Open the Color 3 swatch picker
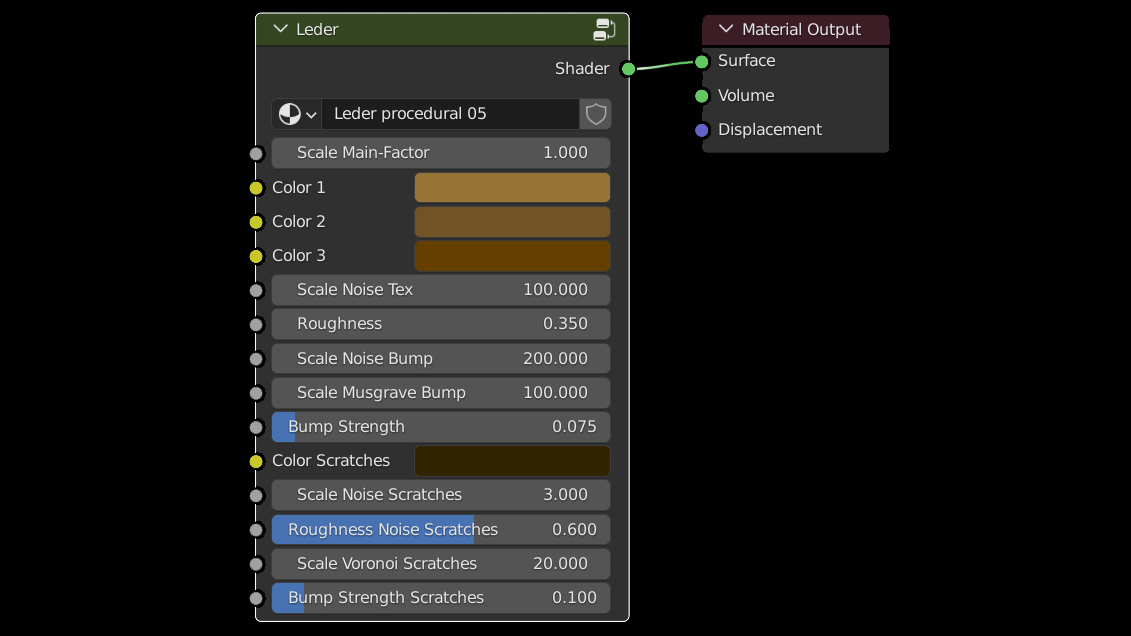The image size is (1131, 636). pyautogui.click(x=512, y=256)
